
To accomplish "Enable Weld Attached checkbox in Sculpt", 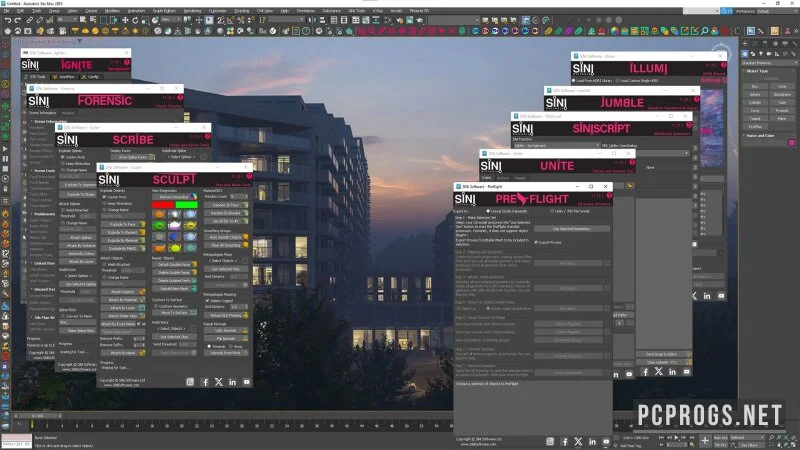I will tap(105, 264).
